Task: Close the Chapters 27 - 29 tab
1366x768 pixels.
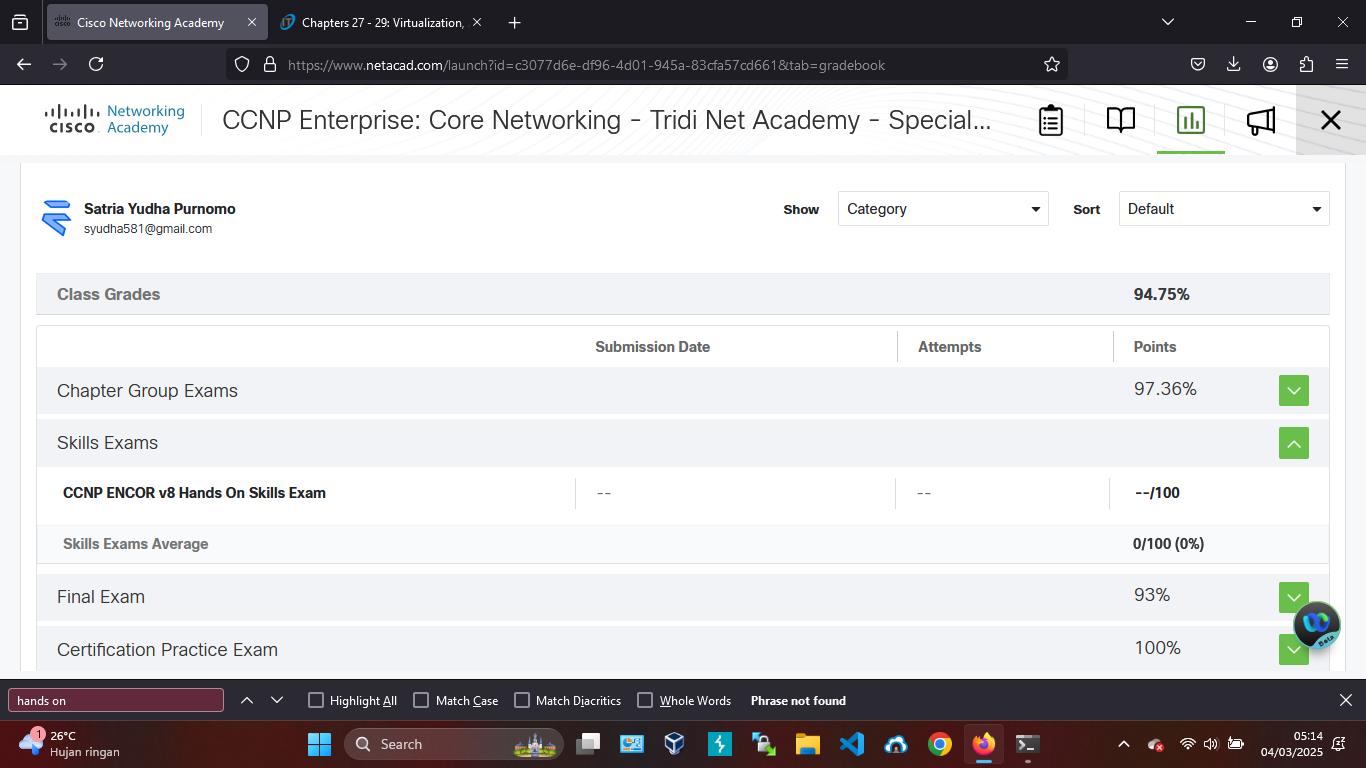Action: [x=477, y=22]
